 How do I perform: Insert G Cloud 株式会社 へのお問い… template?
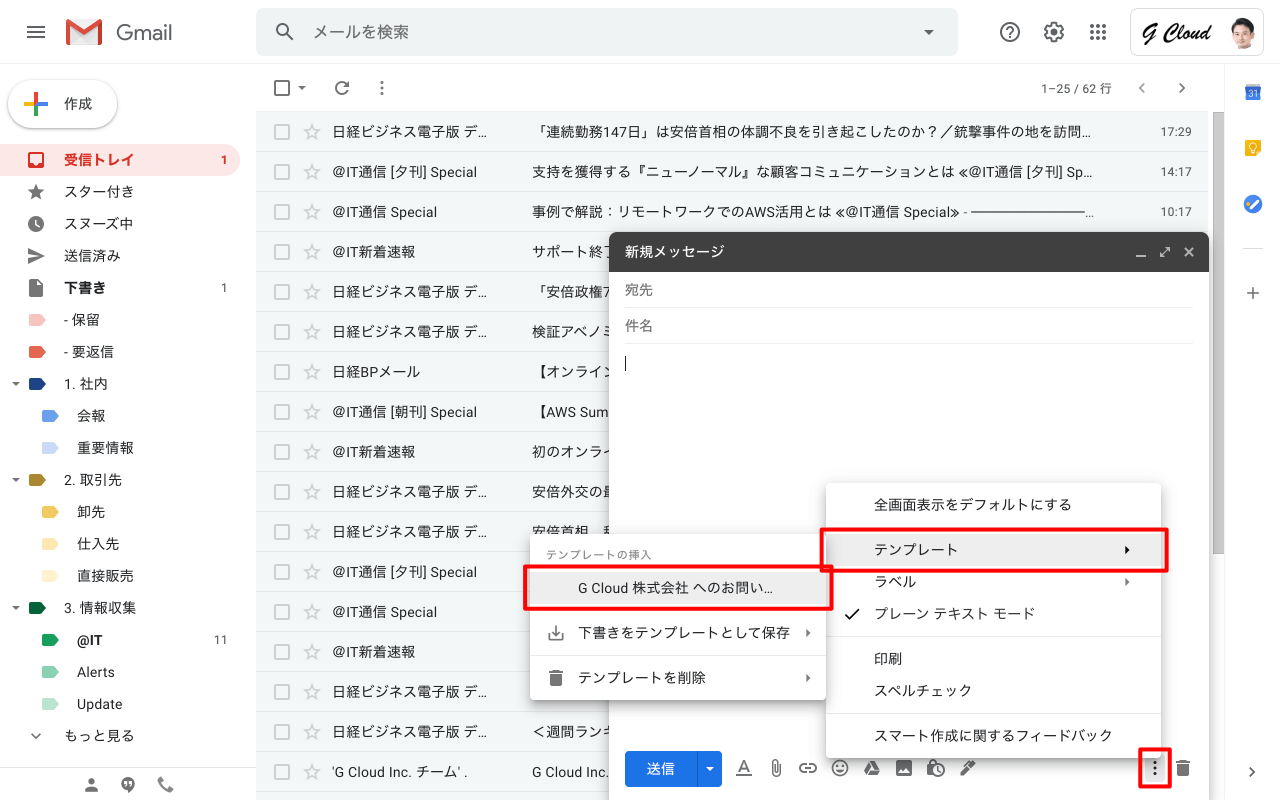click(678, 589)
